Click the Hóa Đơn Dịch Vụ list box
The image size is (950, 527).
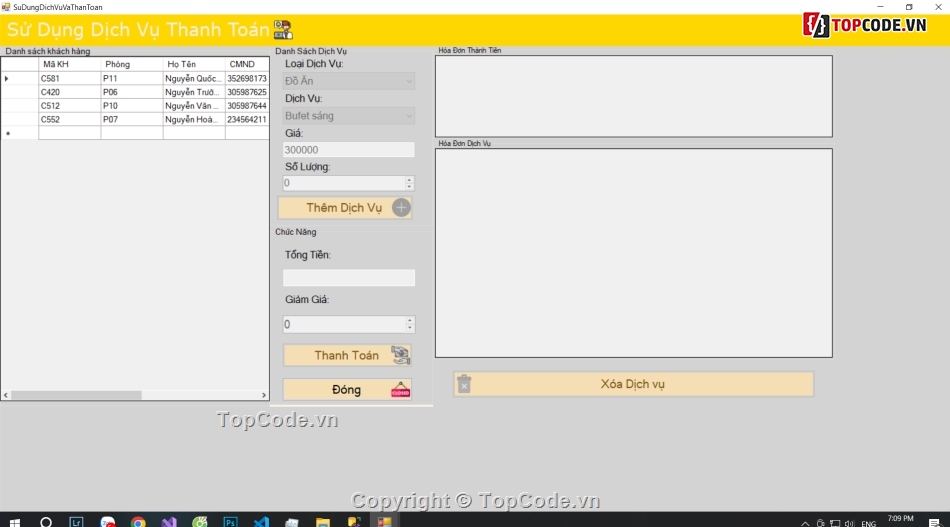(634, 253)
